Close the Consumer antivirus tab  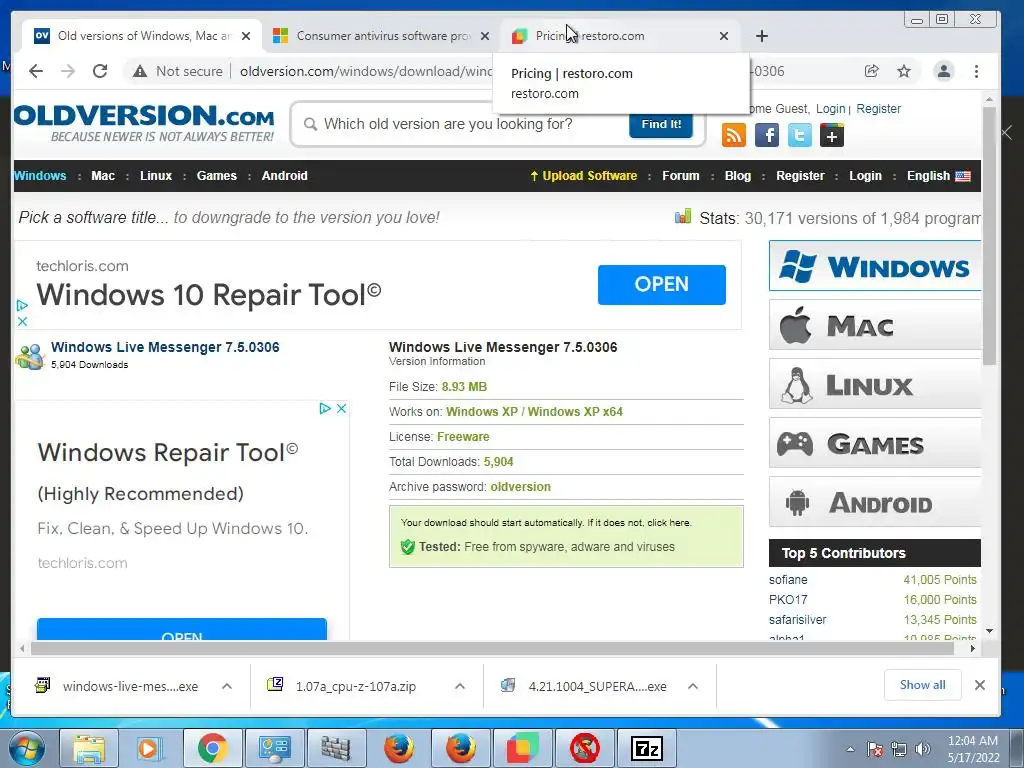[x=485, y=36]
